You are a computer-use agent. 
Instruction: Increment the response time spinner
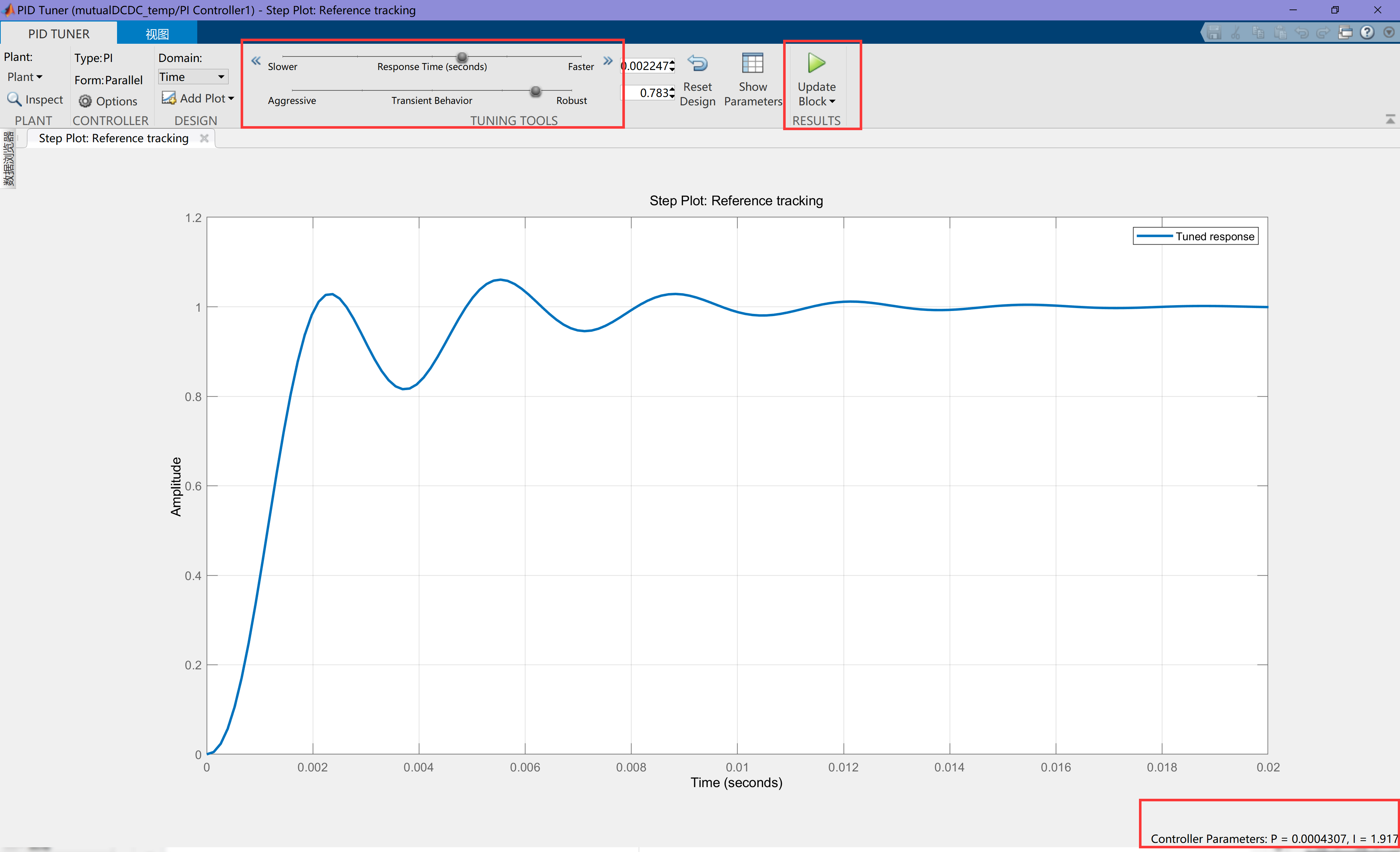pos(672,62)
